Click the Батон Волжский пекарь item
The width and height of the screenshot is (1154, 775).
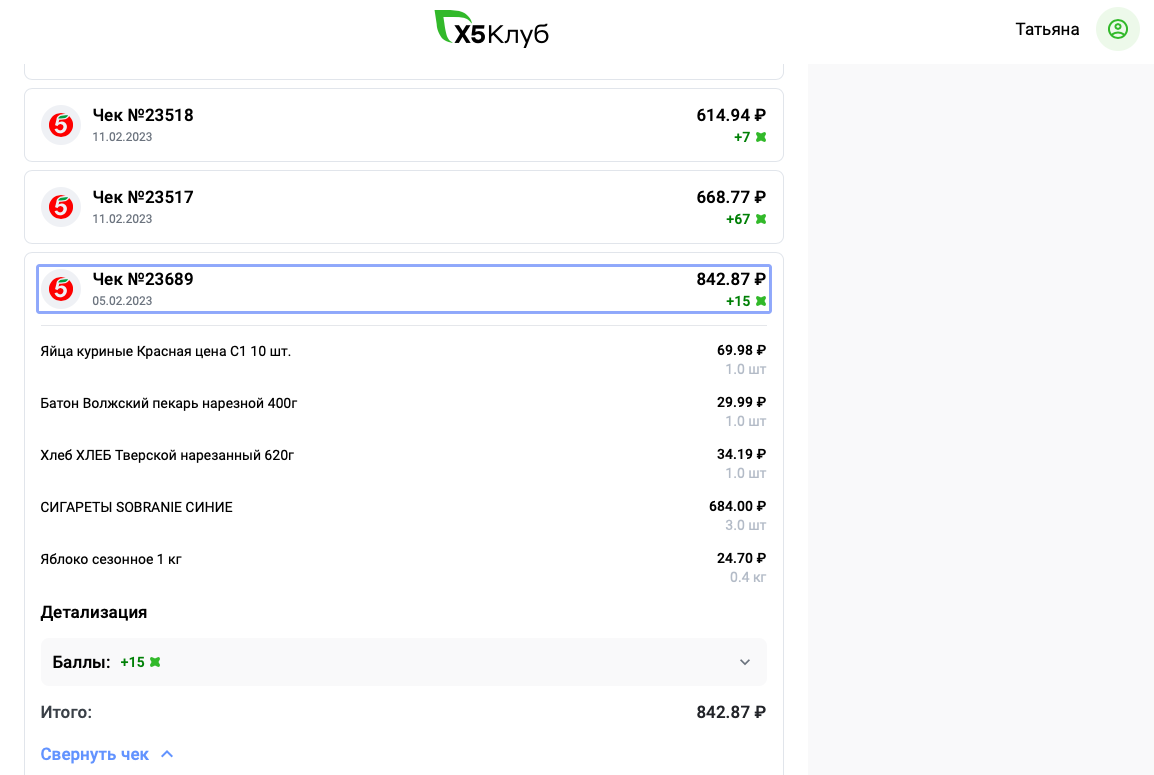169,403
